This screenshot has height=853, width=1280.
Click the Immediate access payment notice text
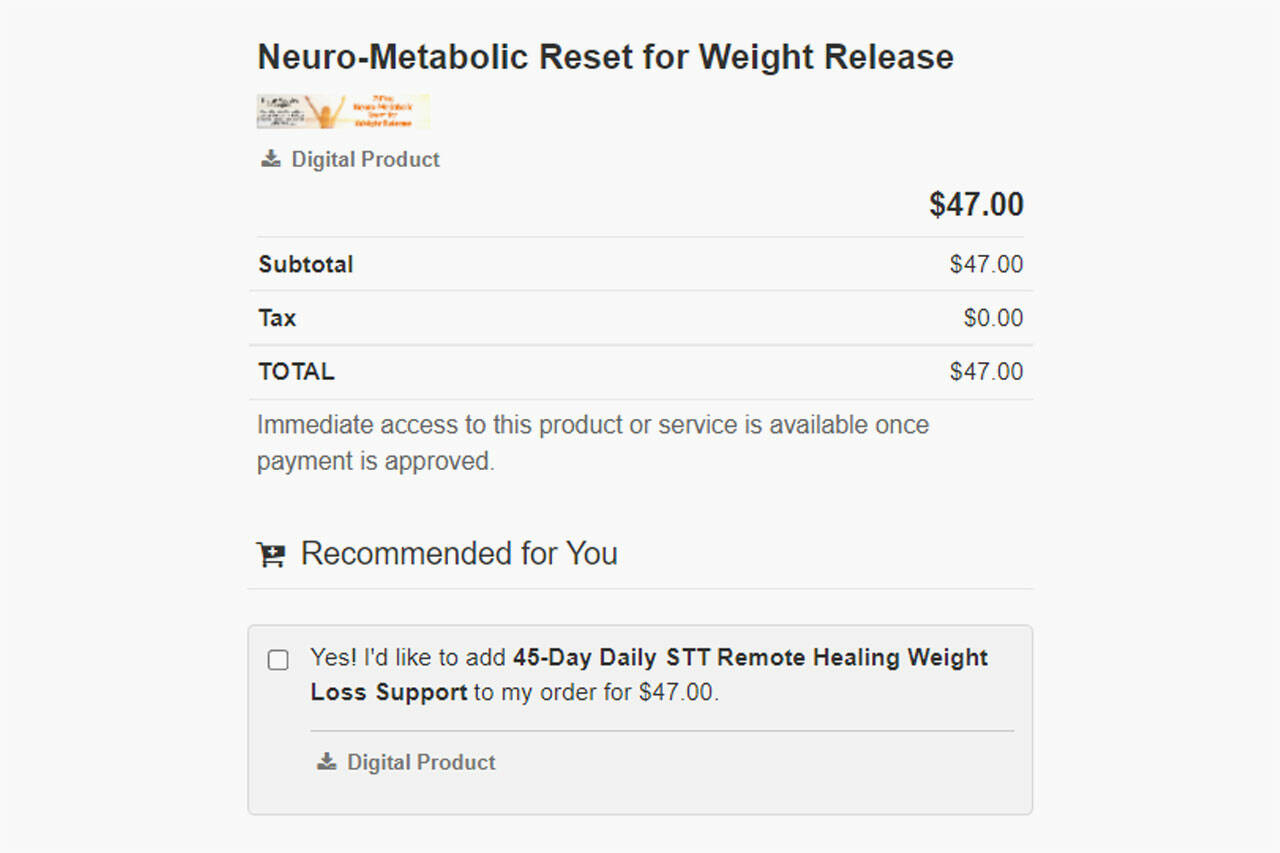click(x=592, y=442)
